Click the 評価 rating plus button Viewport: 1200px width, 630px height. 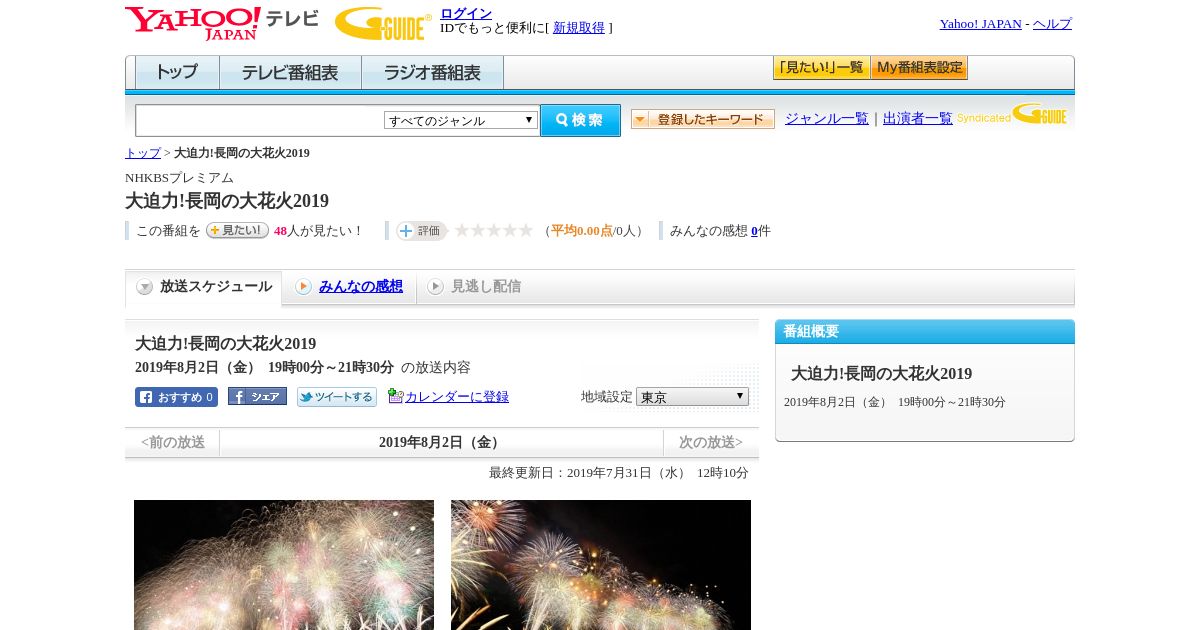point(421,231)
